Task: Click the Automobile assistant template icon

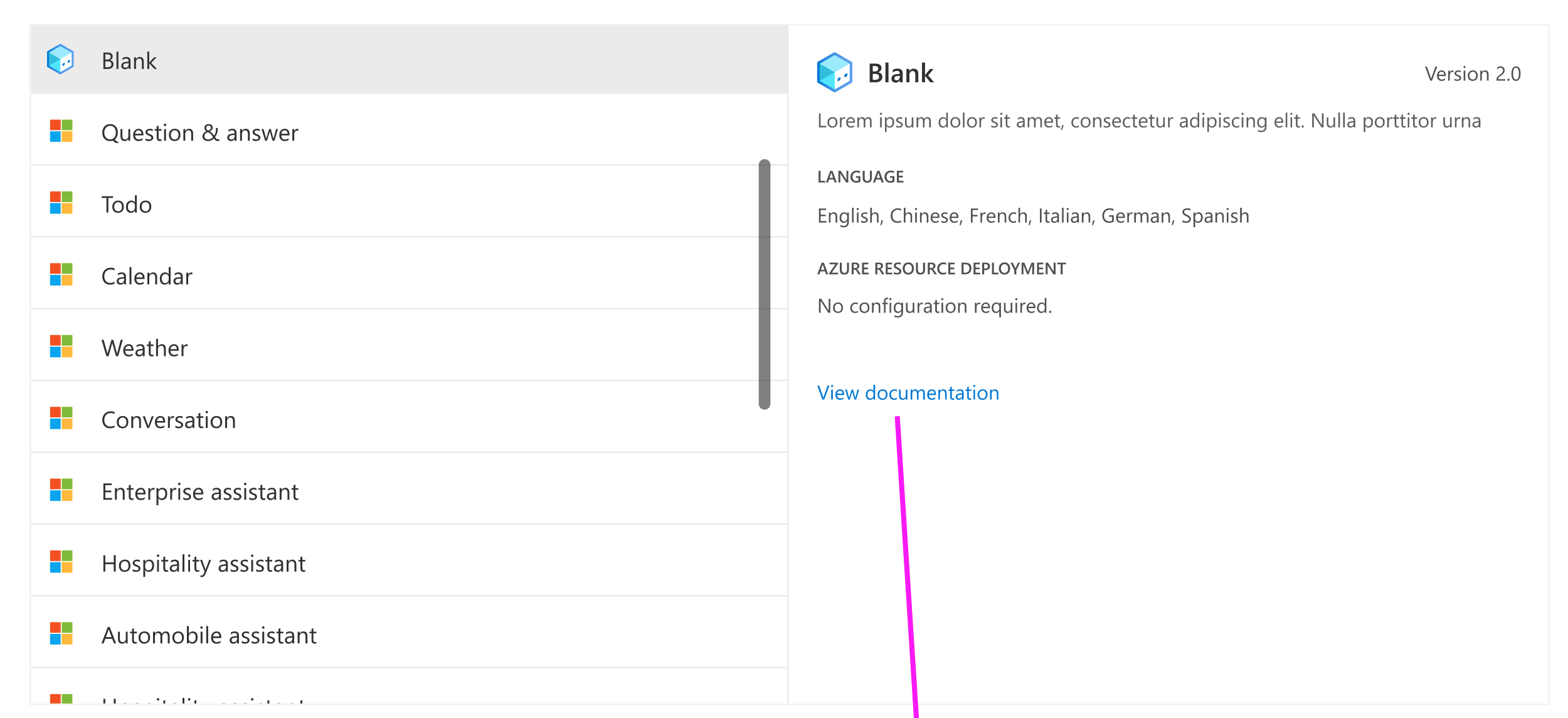Action: coord(61,634)
